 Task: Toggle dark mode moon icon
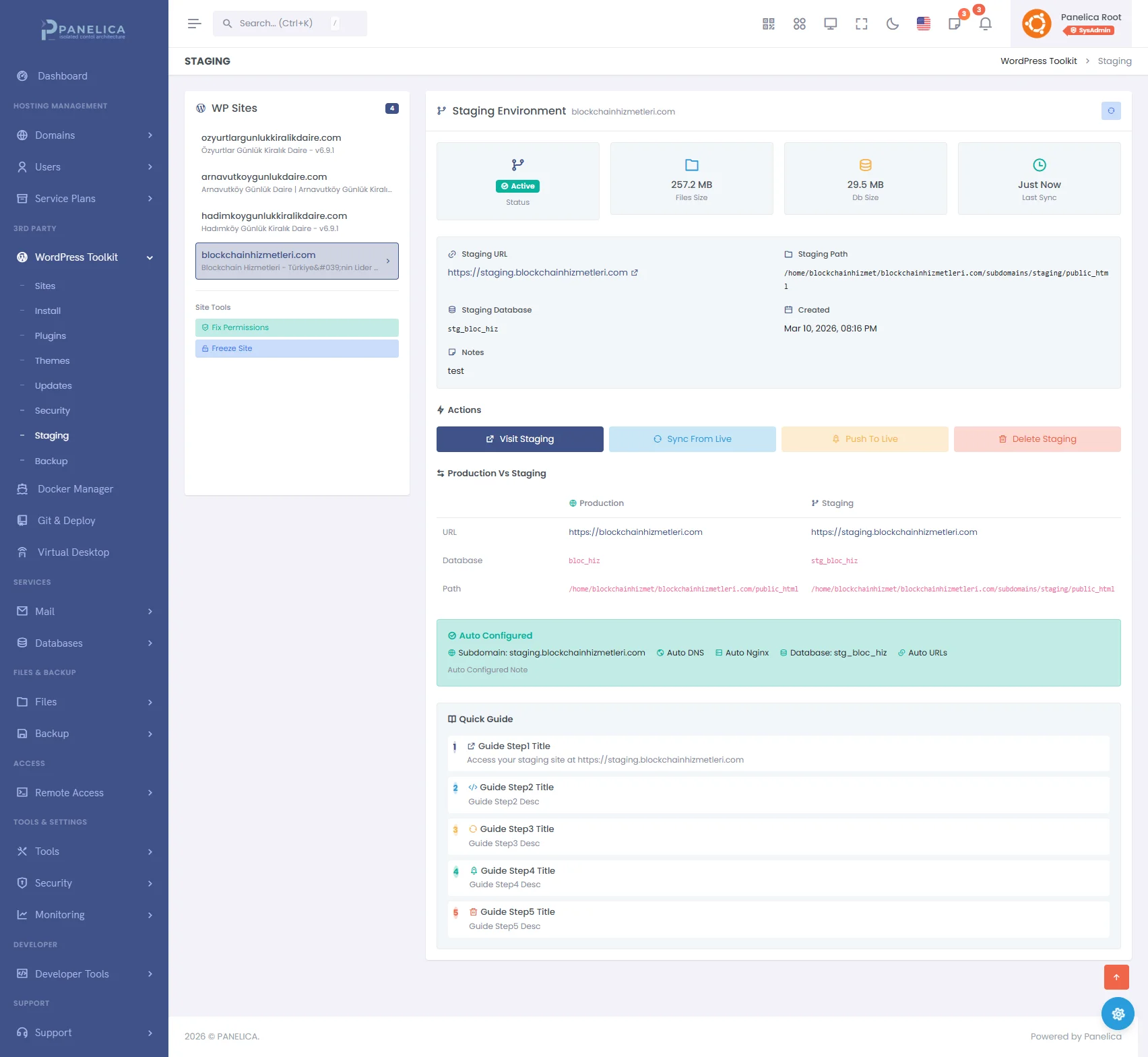point(892,24)
